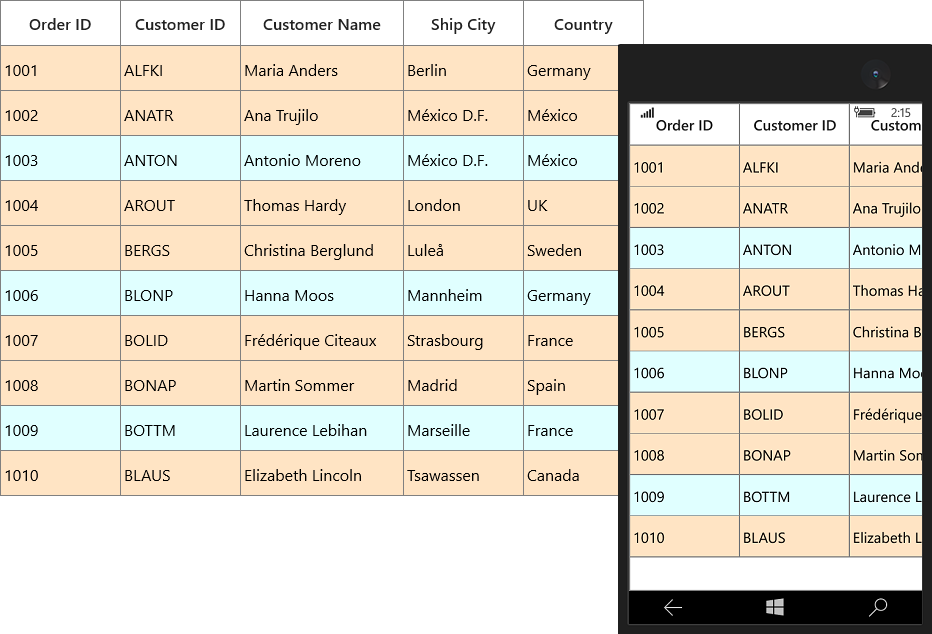
Task: Tap the phone's back arrow button
Action: 673,607
